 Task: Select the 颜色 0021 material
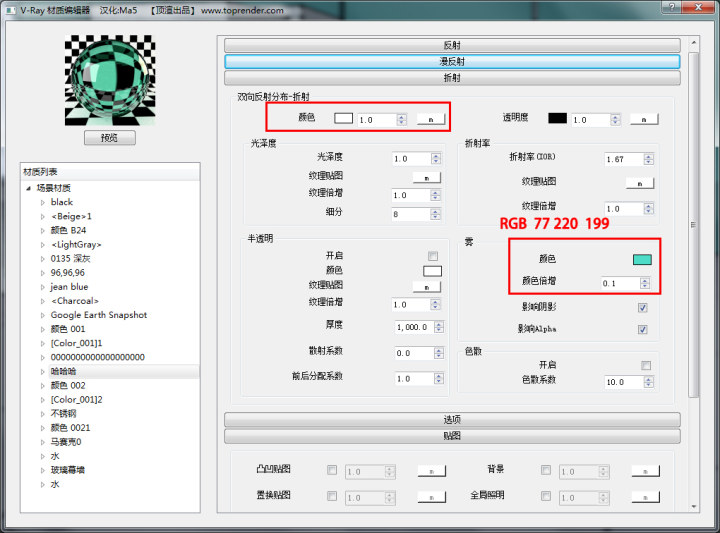point(70,428)
